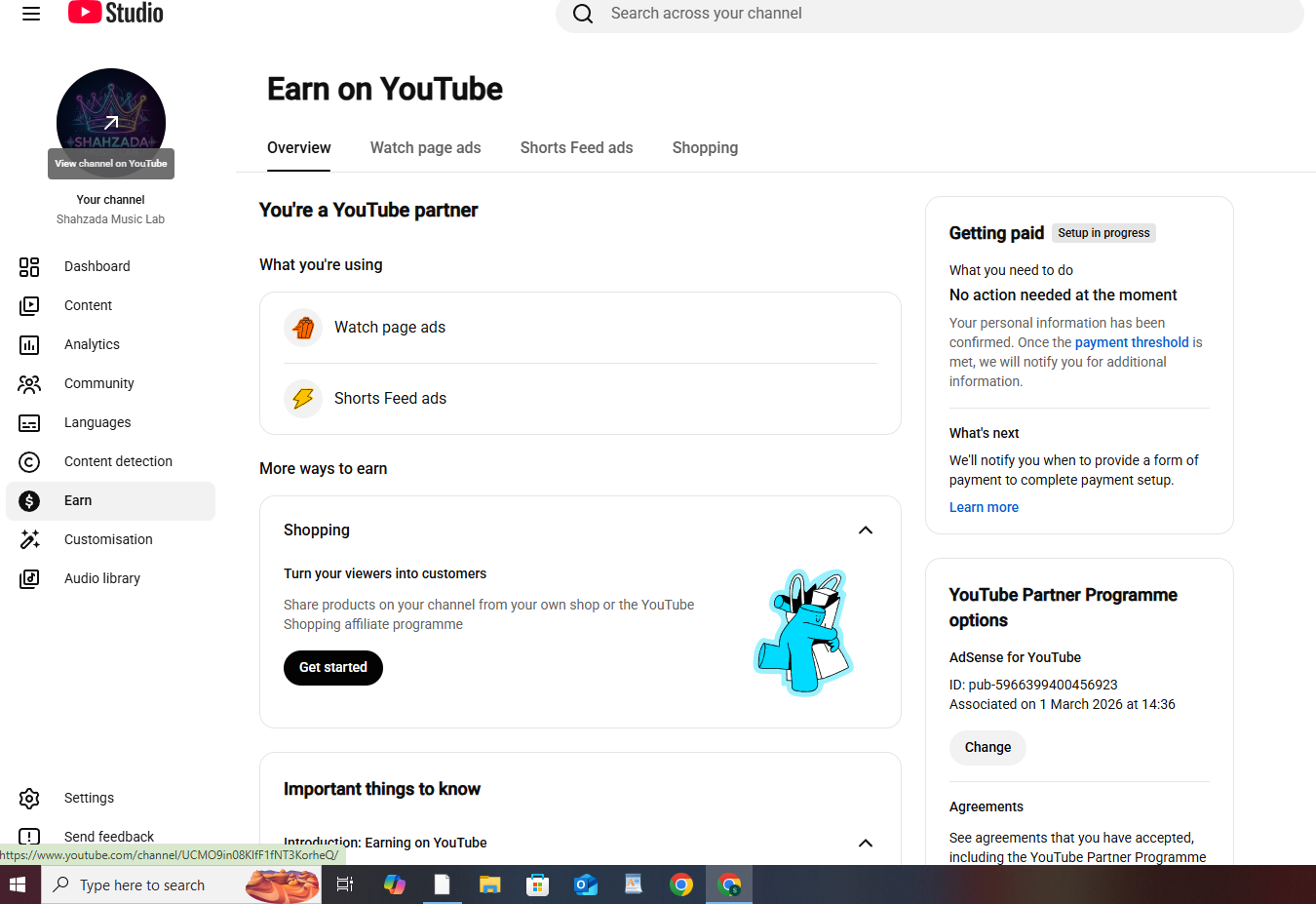This screenshot has width=1316, height=904.
Task: Switch to Shopping tab
Action: [705, 148]
